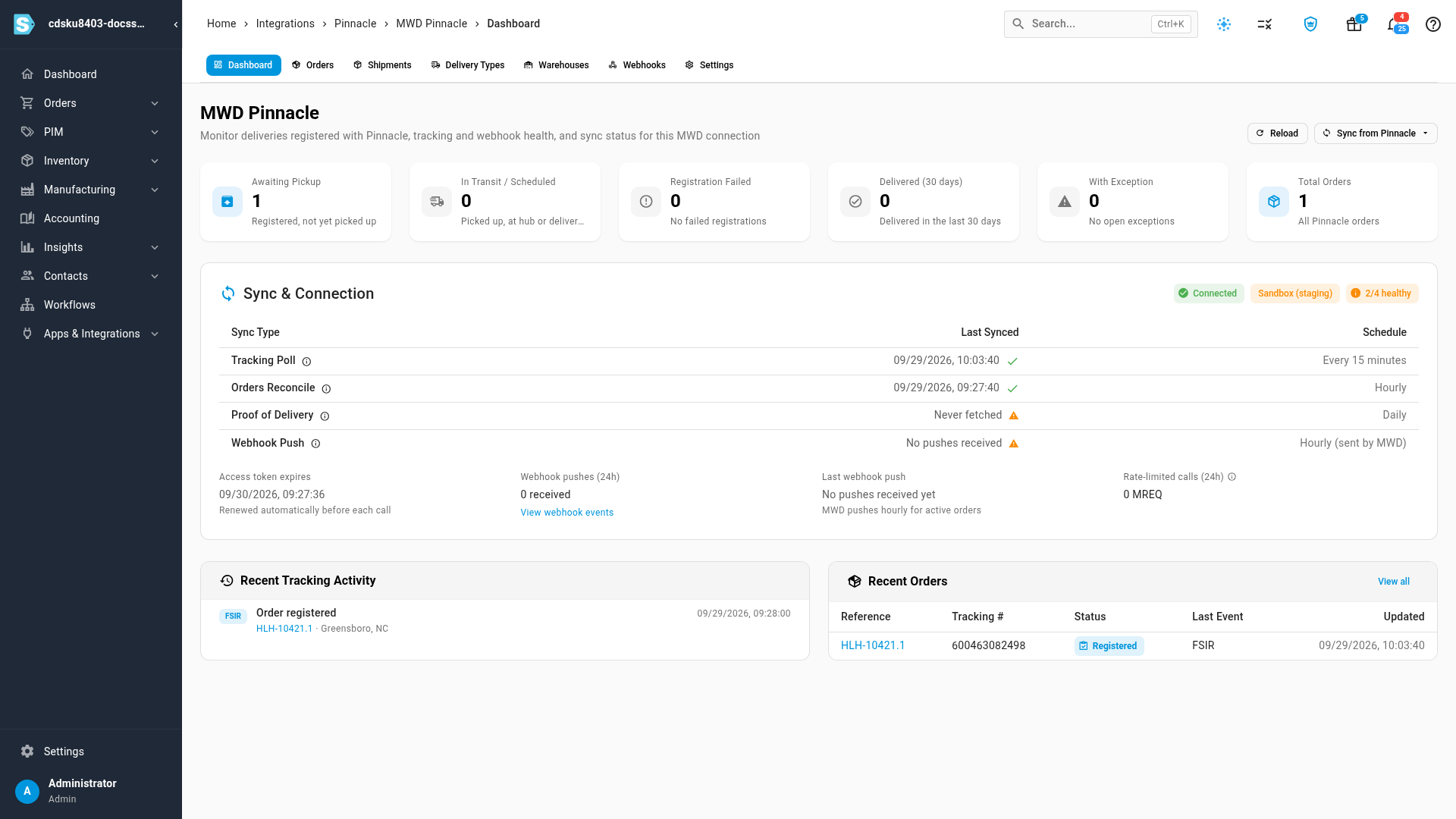Focus the Search input field

(x=1100, y=24)
